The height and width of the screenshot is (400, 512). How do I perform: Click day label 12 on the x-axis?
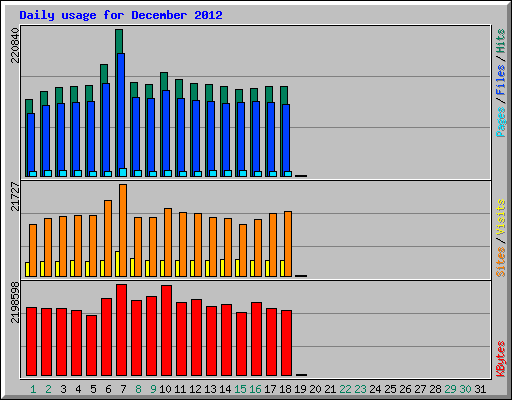click(195, 389)
